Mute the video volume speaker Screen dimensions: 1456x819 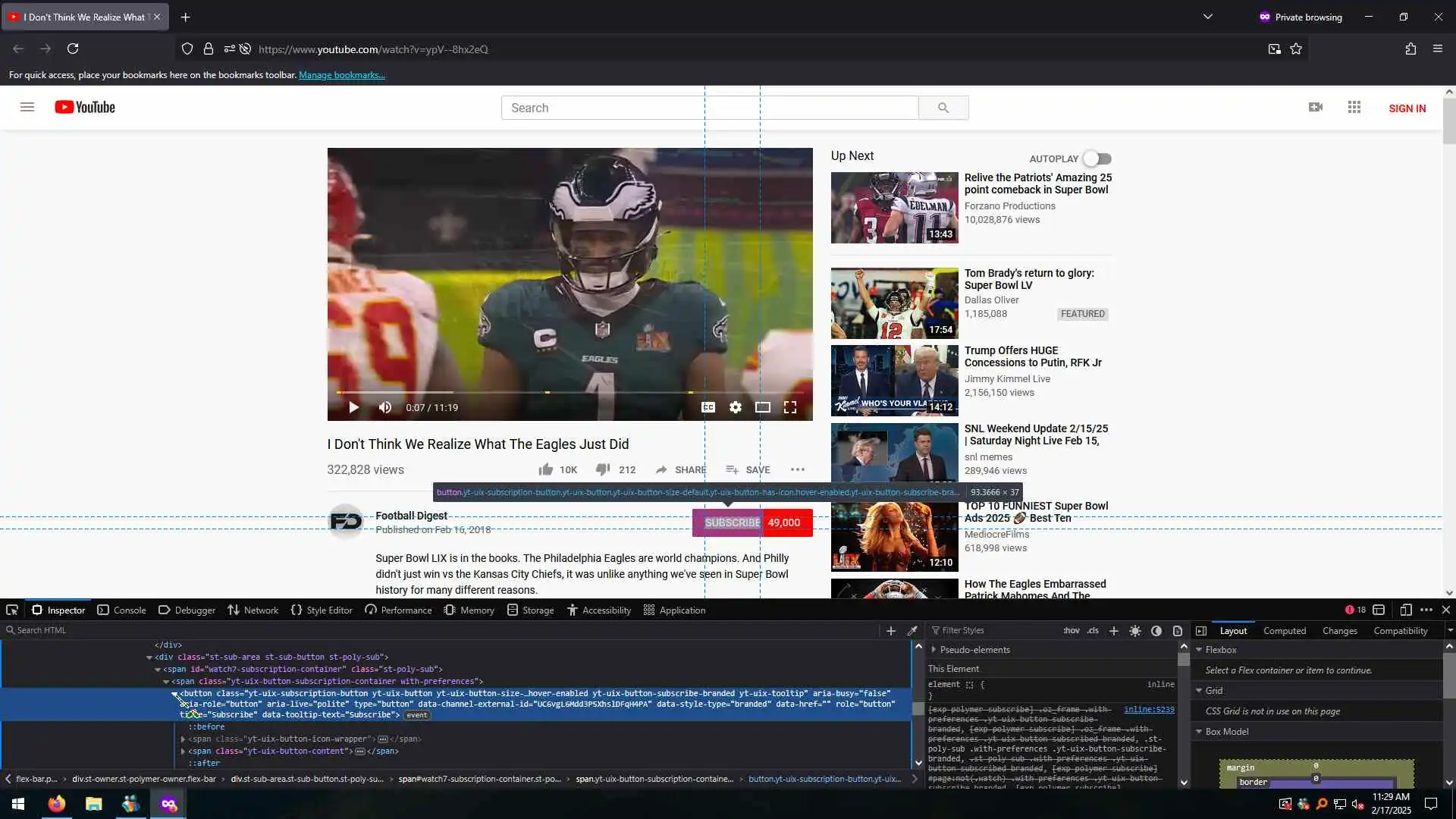point(385,407)
